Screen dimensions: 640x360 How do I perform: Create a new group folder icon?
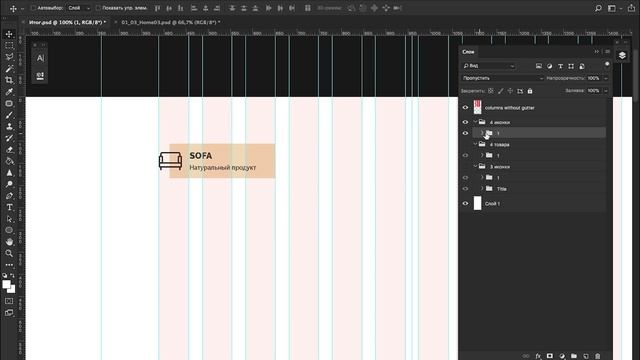click(574, 356)
